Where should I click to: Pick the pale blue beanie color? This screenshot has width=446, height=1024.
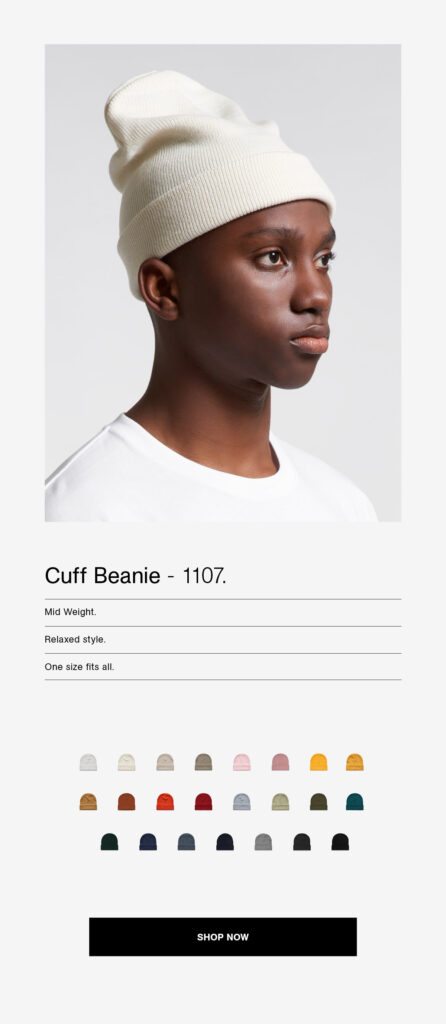[242, 802]
